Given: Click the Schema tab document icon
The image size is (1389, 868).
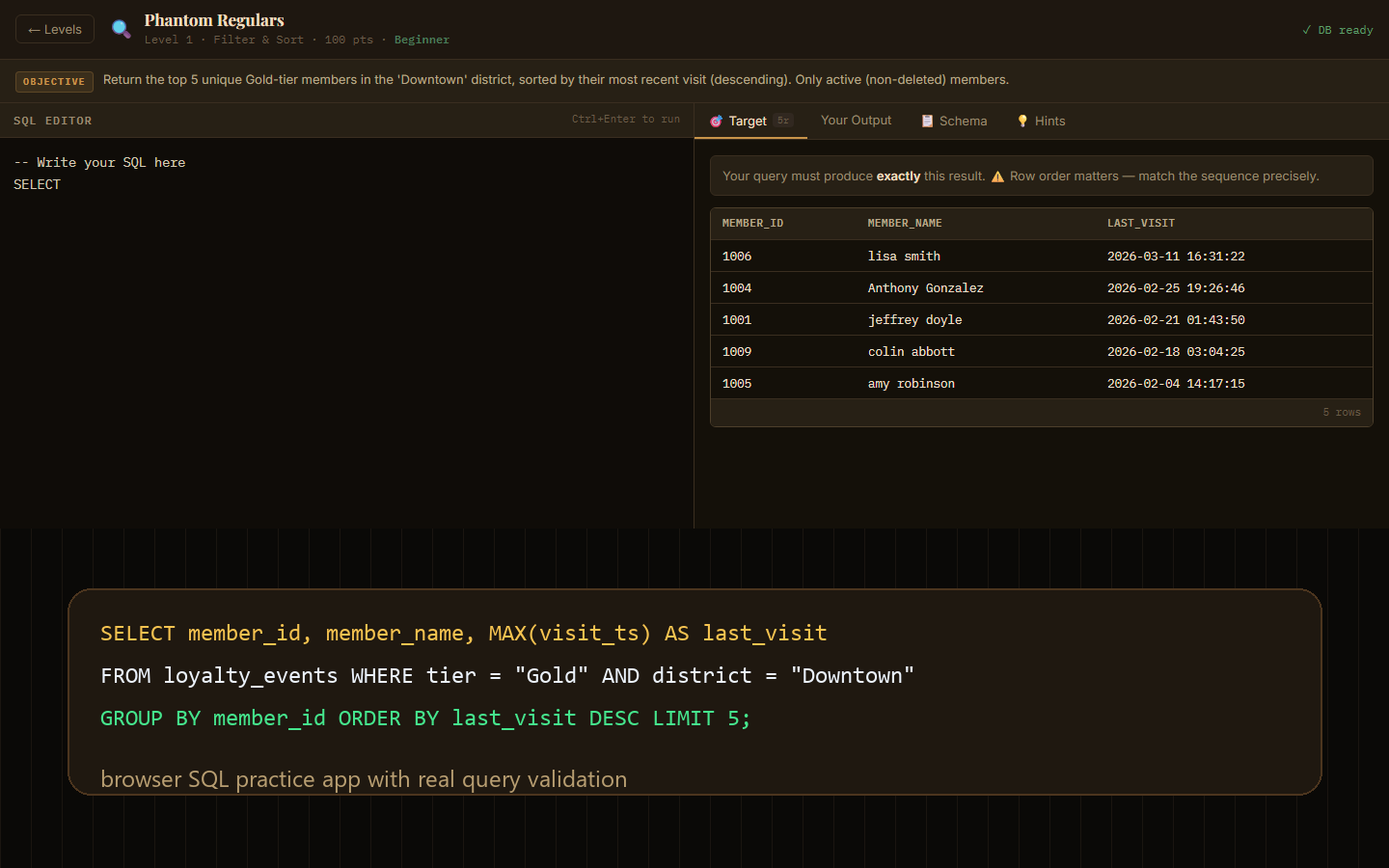Looking at the screenshot, I should 927,121.
